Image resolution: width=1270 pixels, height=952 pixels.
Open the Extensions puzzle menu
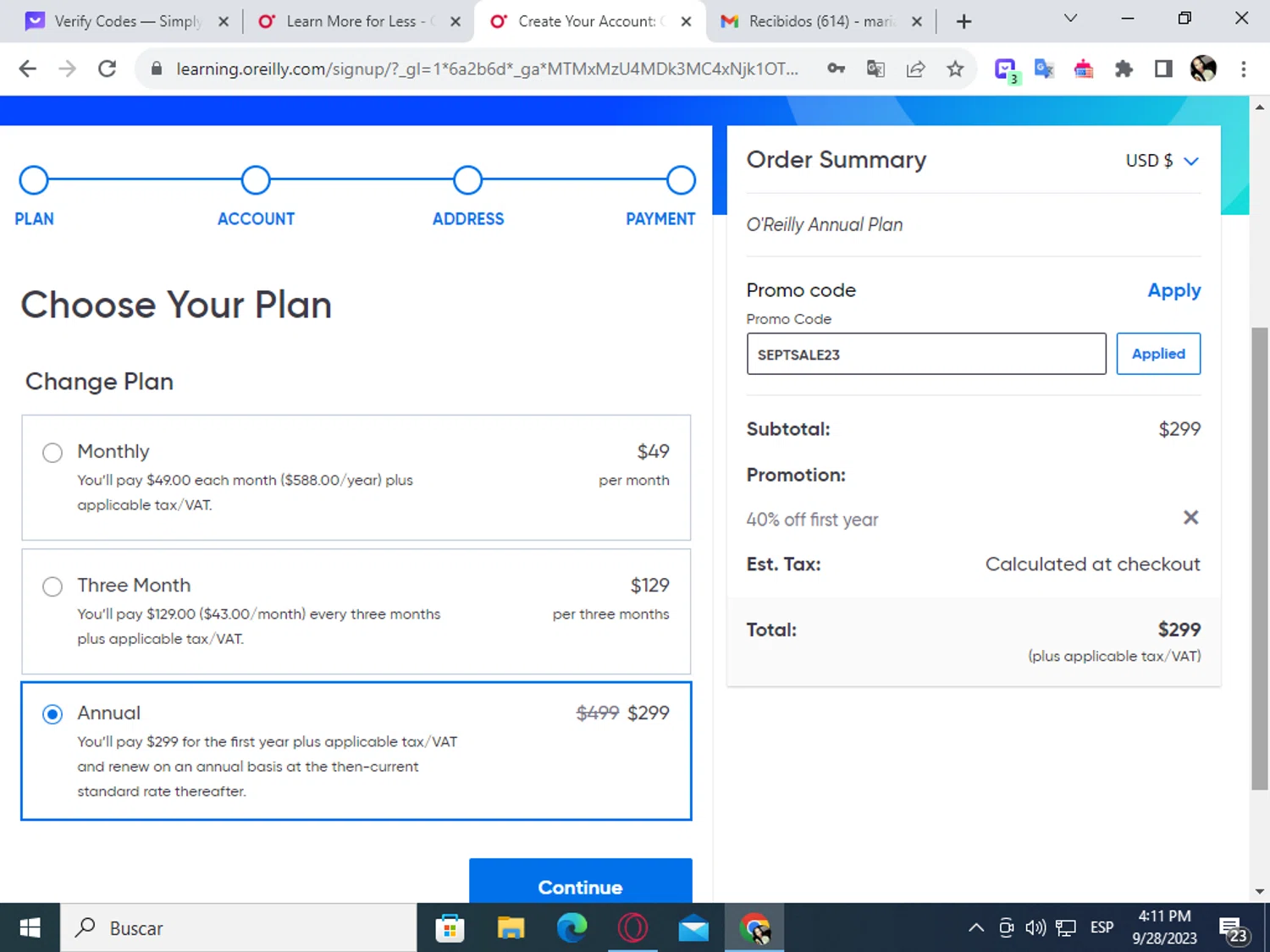pyautogui.click(x=1124, y=69)
